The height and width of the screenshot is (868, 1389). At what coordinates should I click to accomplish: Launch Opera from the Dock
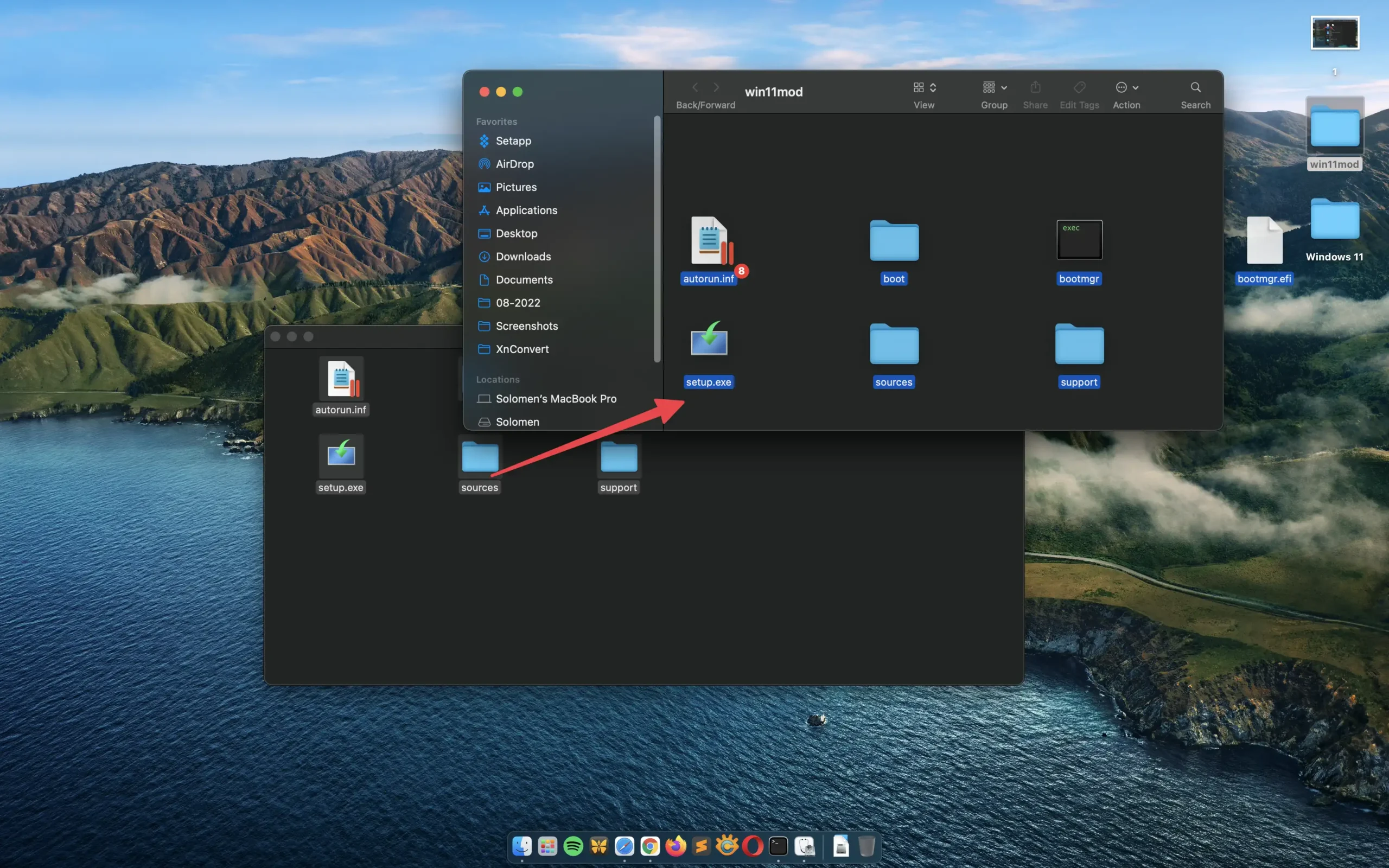(753, 846)
